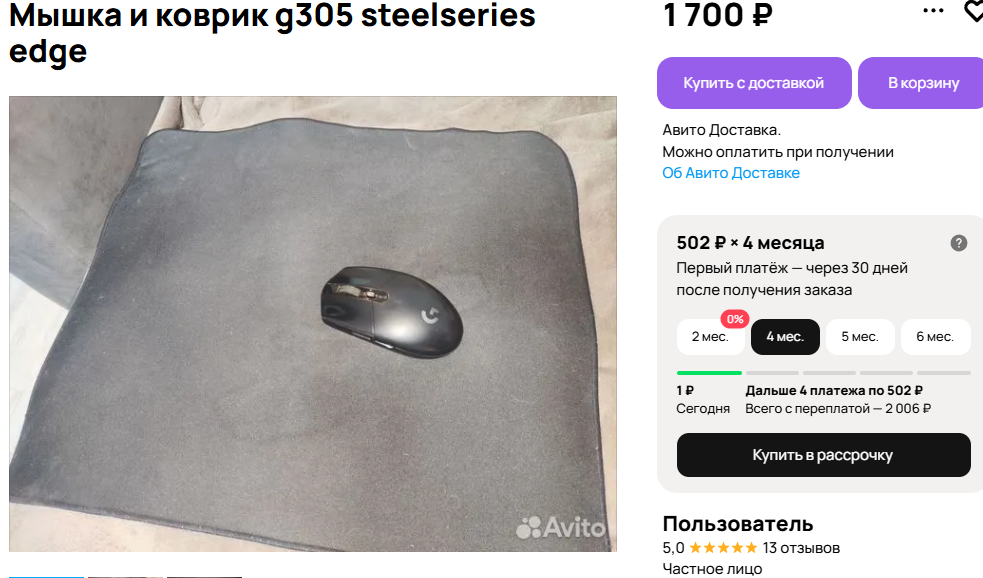The image size is (983, 578).
Task: Open the Пользователь seller profile
Action: click(x=738, y=524)
